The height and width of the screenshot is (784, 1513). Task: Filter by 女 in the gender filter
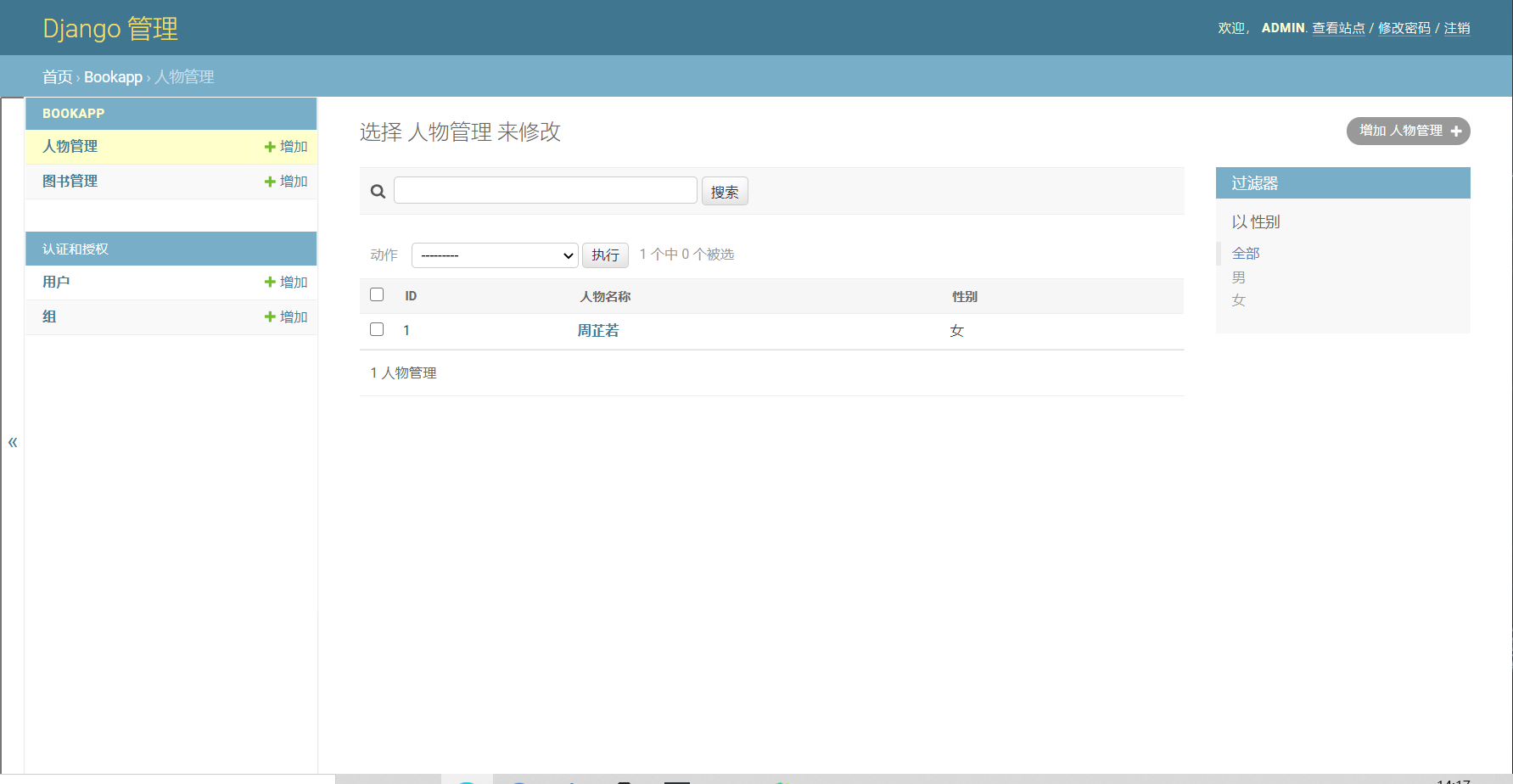click(x=1239, y=300)
